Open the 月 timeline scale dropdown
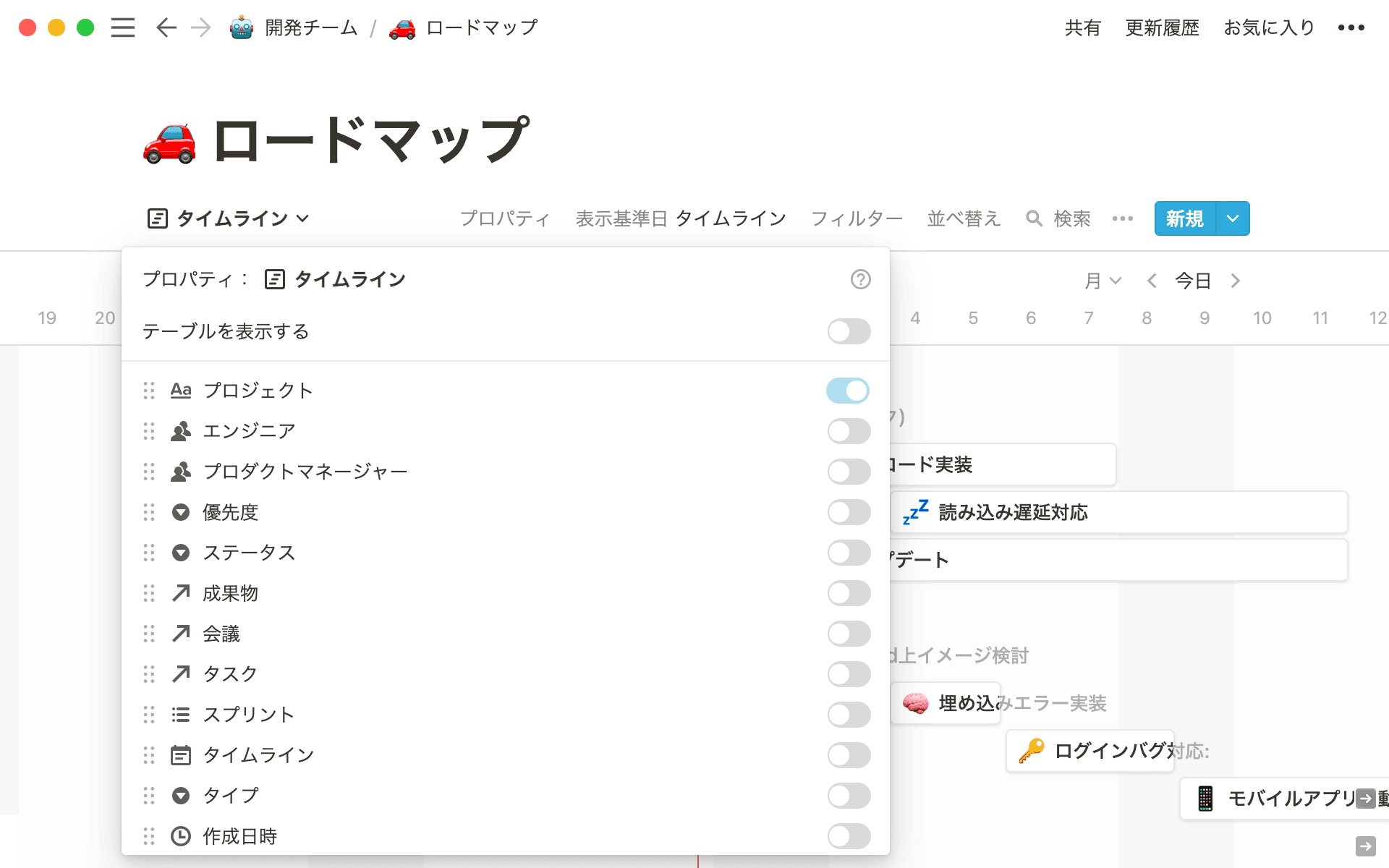This screenshot has width=1389, height=868. point(1103,281)
